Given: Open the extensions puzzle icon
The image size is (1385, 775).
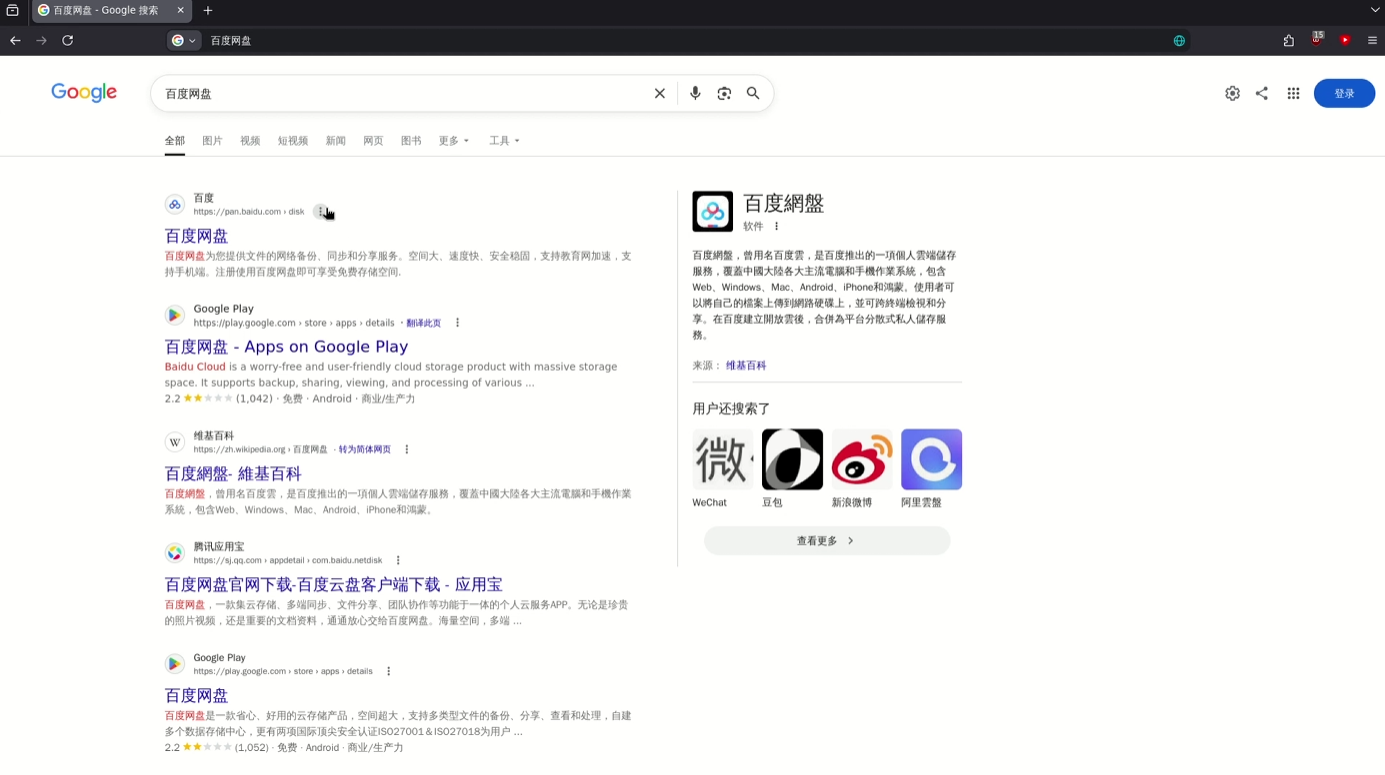Looking at the screenshot, I should (1288, 40).
